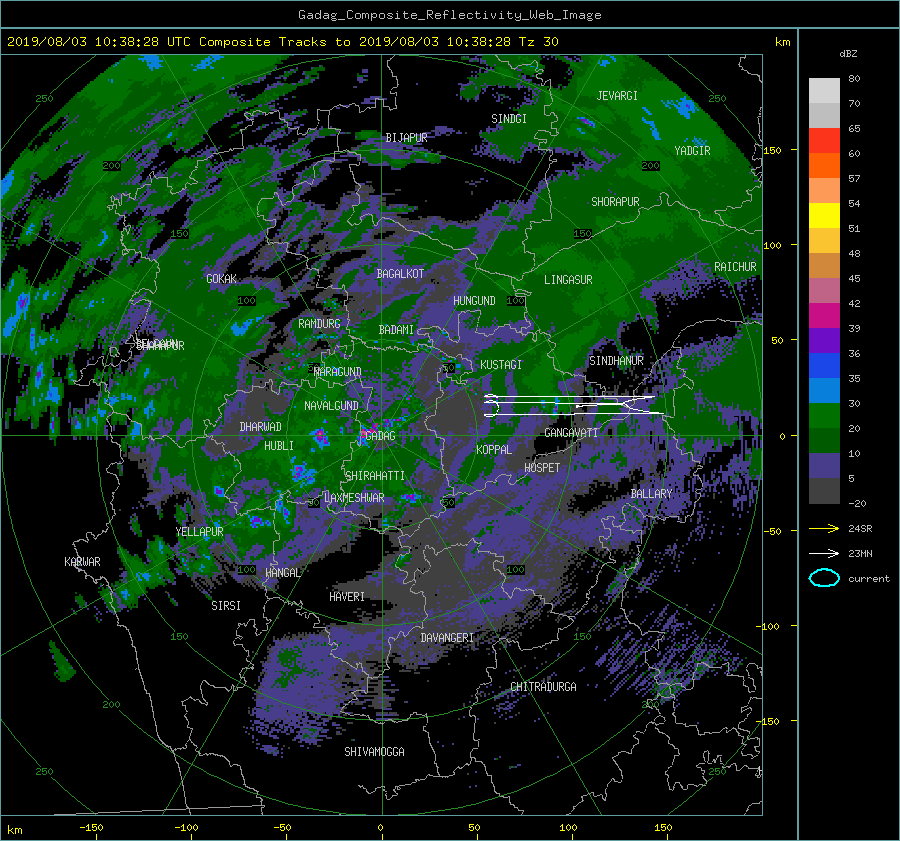Select the magenta 42 dBZ color swatch

point(824,315)
